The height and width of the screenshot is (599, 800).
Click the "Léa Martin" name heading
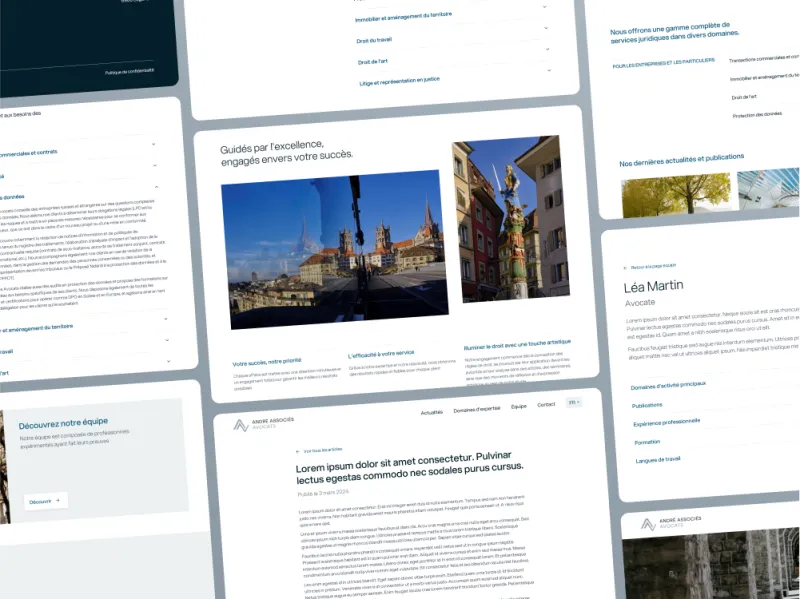tap(654, 286)
